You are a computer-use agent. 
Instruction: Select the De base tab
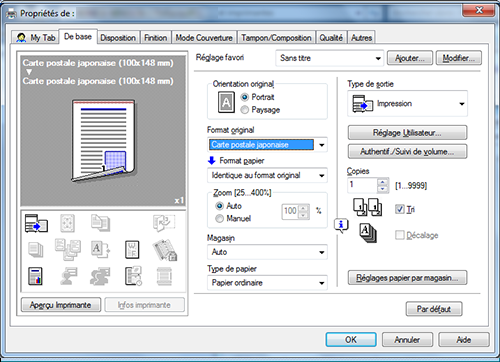[x=78, y=36]
